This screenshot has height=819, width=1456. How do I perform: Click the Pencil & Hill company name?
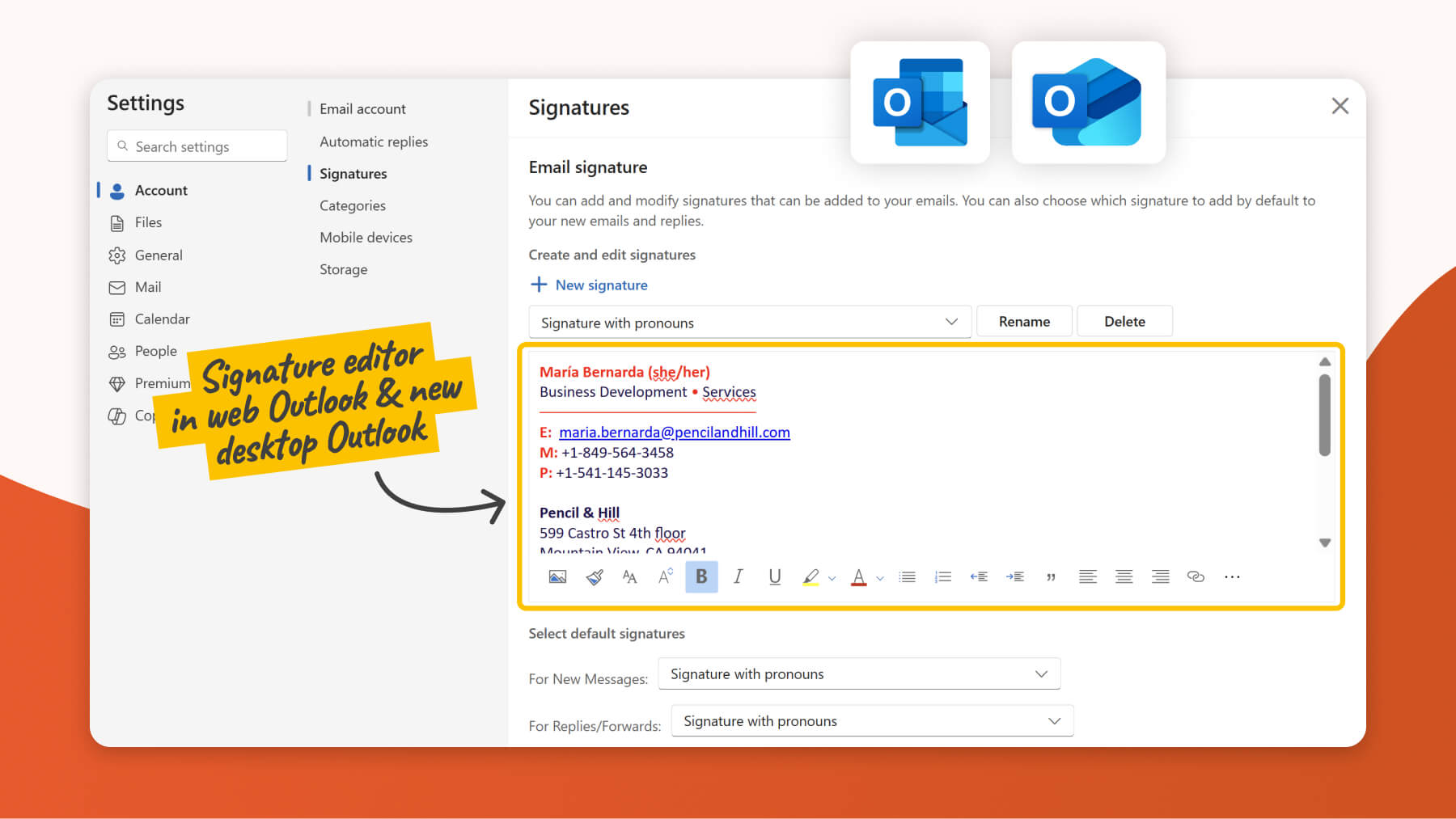pos(579,513)
